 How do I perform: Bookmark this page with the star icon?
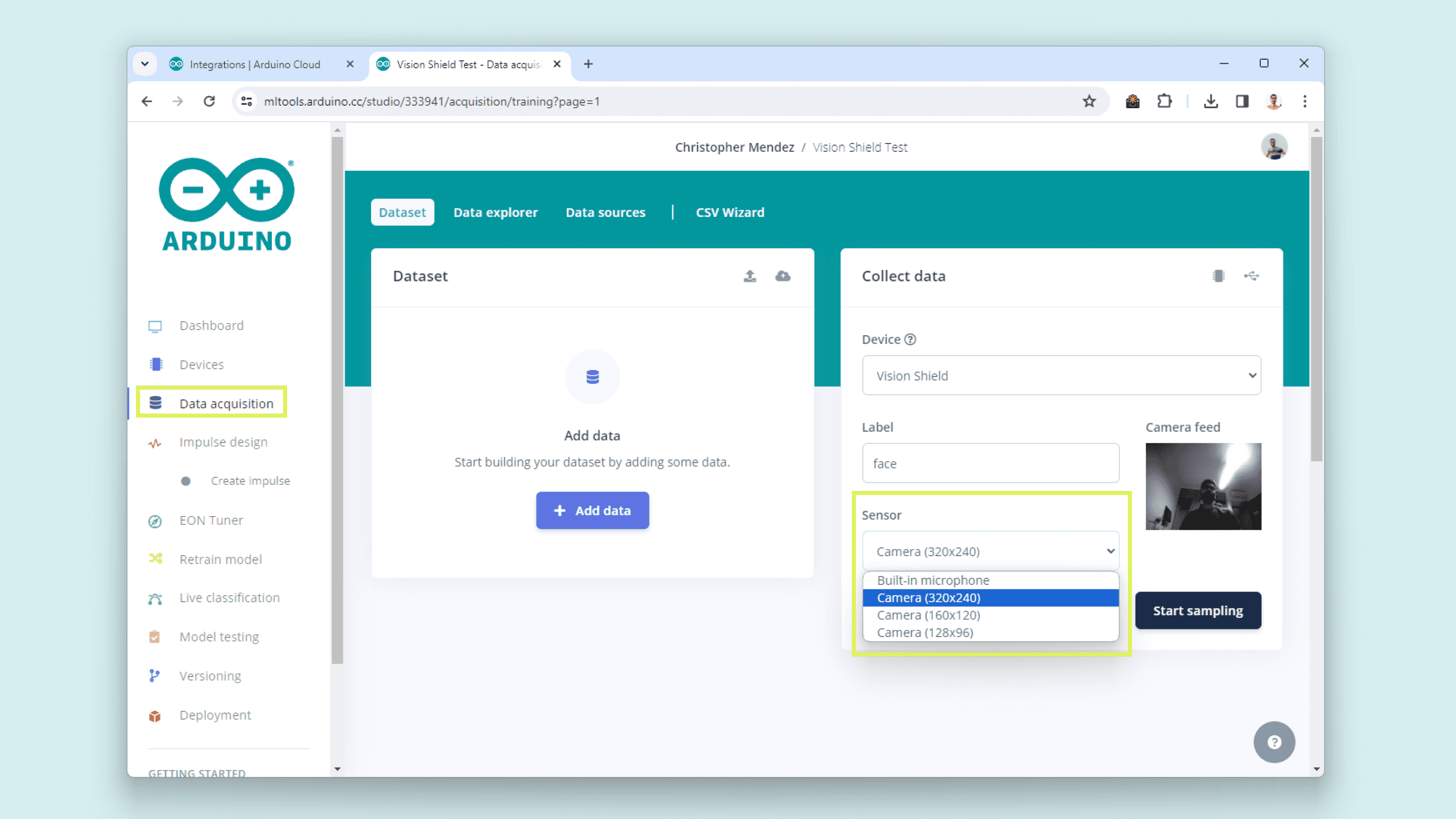pos(1089,101)
